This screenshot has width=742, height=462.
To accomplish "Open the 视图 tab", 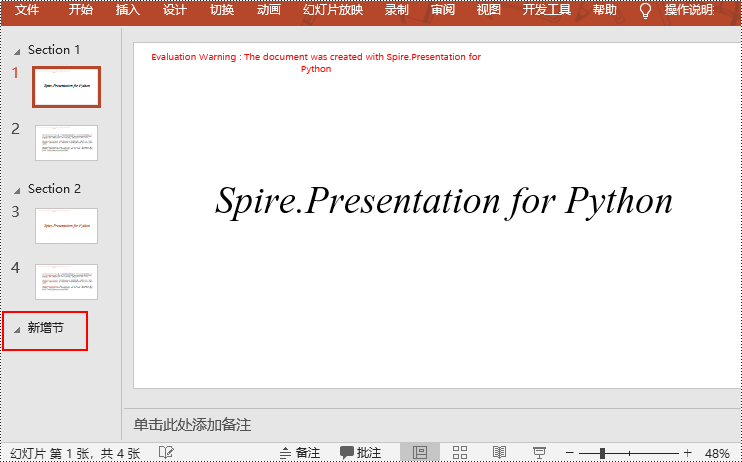I will coord(488,9).
